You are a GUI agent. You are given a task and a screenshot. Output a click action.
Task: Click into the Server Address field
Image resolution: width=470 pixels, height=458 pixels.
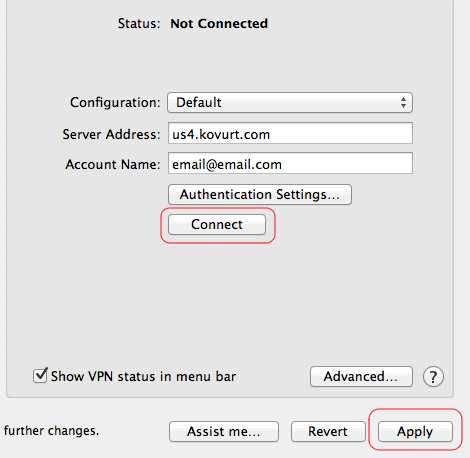tap(290, 133)
